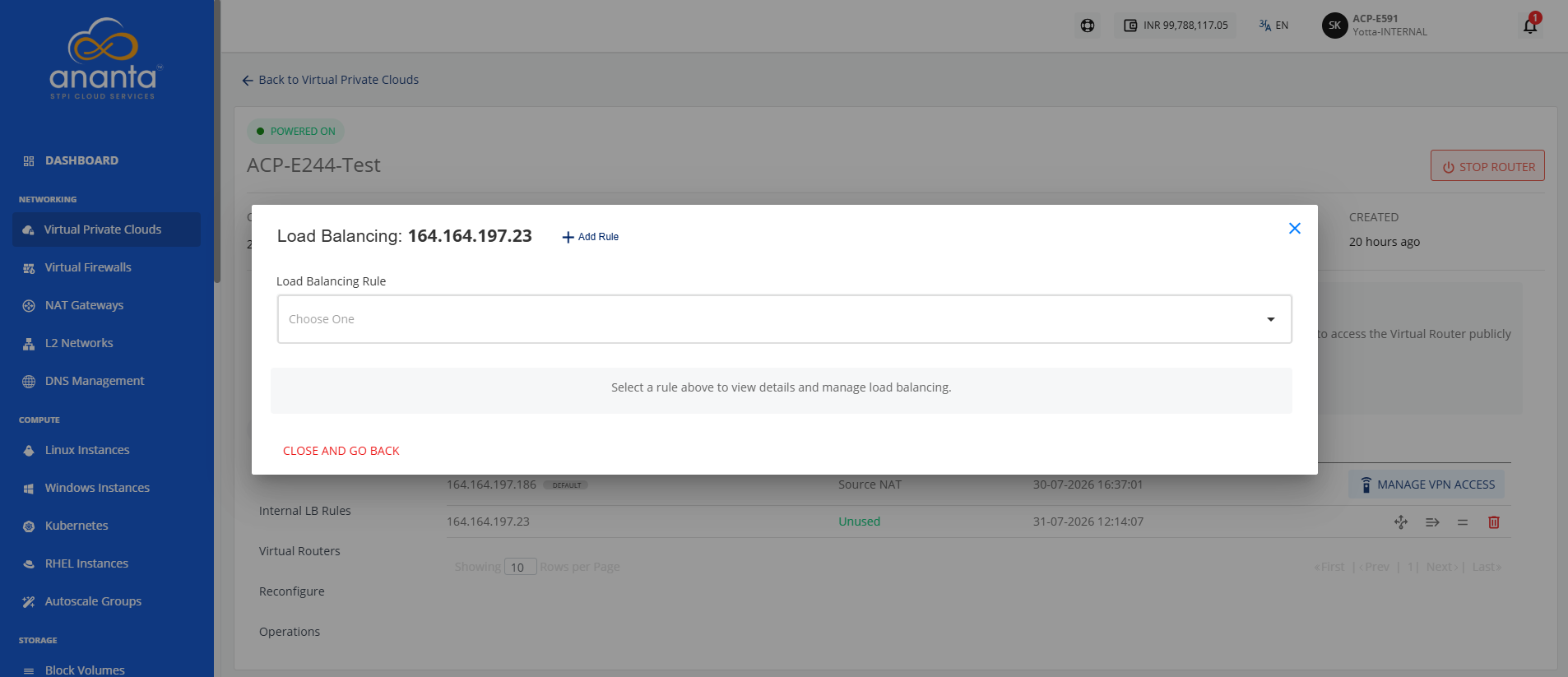Go to the First page in pagination
The width and height of the screenshot is (1568, 677).
point(1329,567)
